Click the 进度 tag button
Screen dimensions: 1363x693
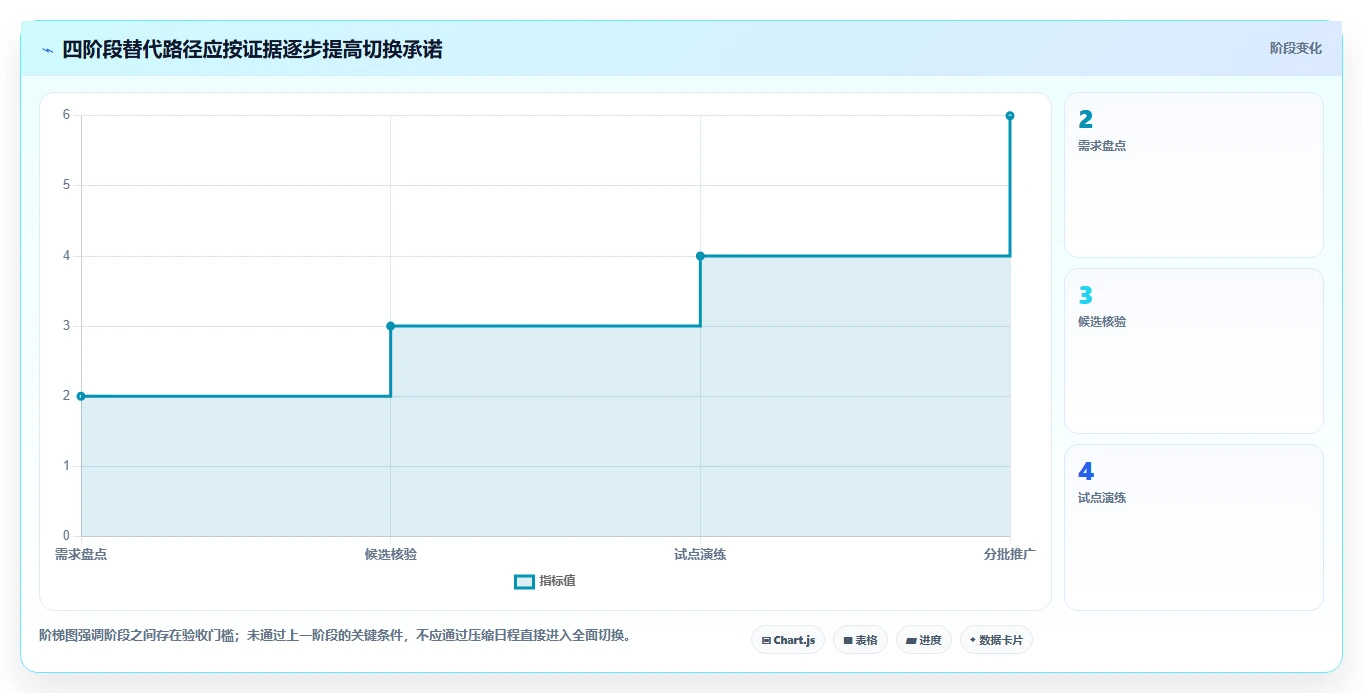[923, 640]
